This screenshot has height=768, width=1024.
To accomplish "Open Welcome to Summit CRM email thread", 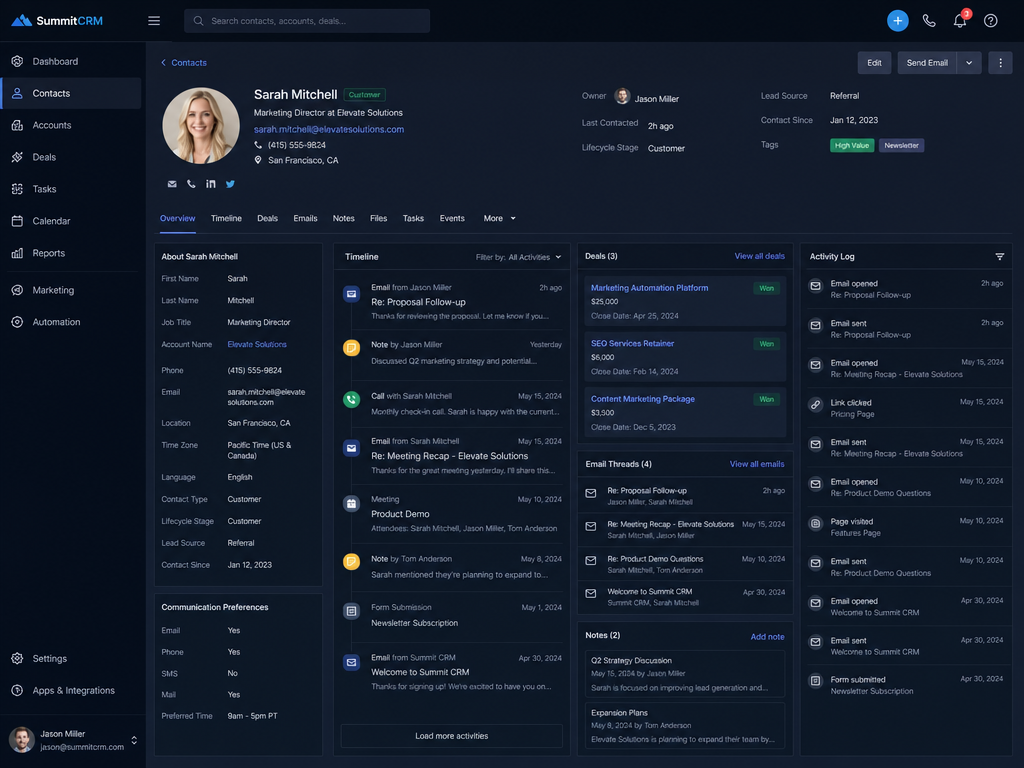I will (x=685, y=597).
